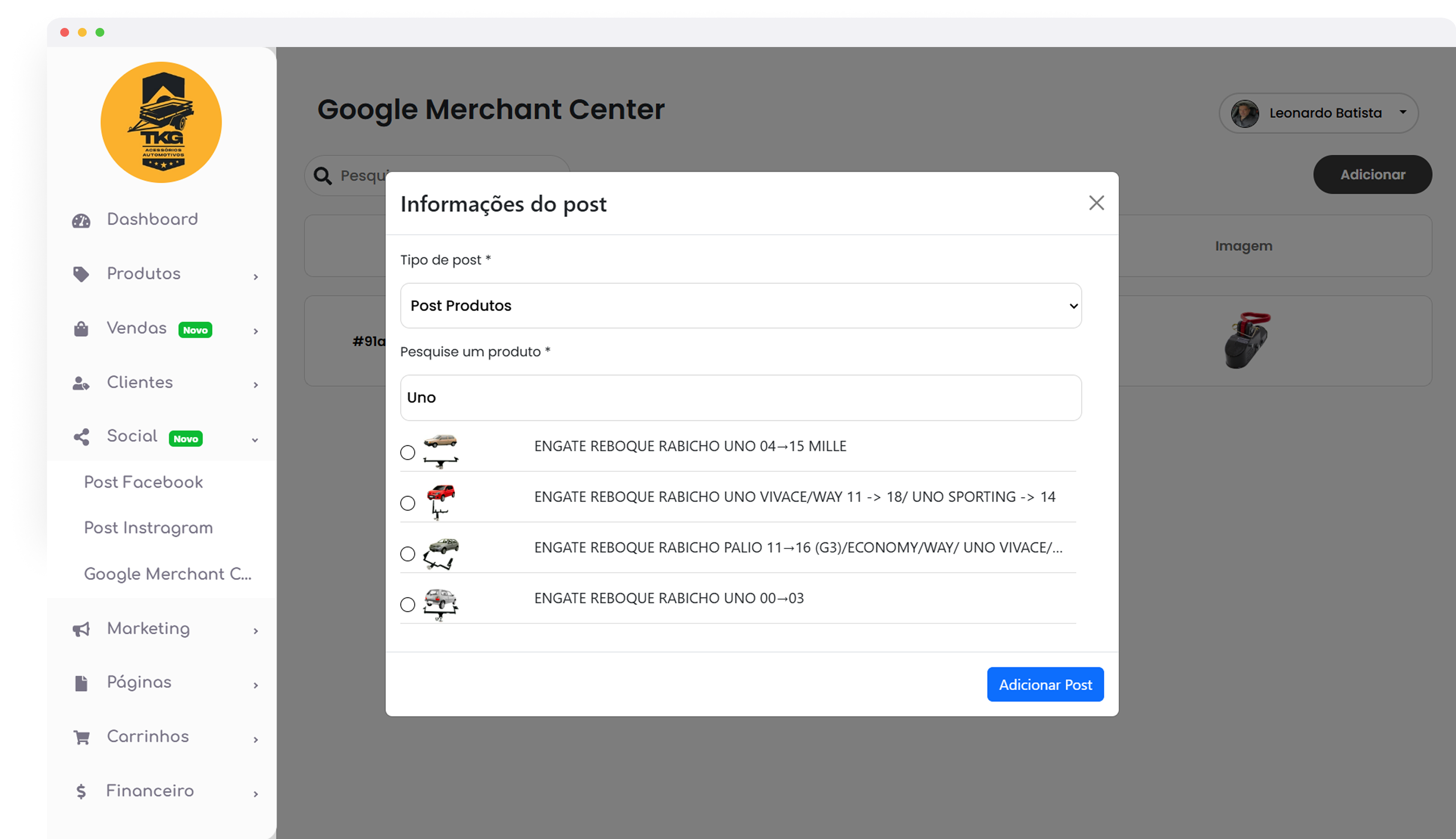Click the Vendas shopping bag icon
The width and height of the screenshot is (1456, 839).
coord(81,329)
